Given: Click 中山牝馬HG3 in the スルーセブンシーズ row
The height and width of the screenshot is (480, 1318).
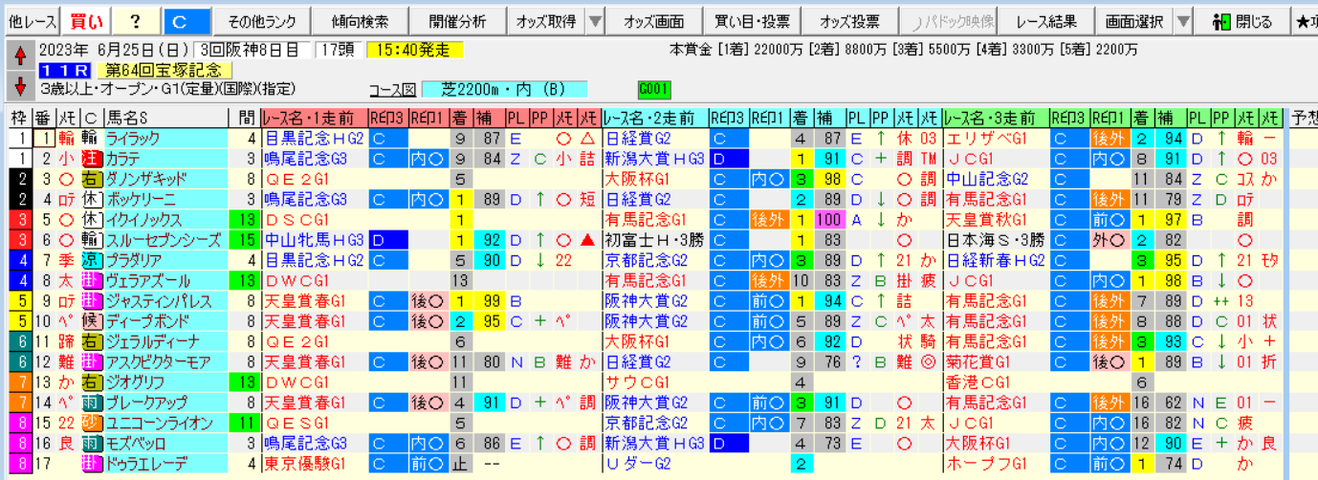Looking at the screenshot, I should pos(313,240).
